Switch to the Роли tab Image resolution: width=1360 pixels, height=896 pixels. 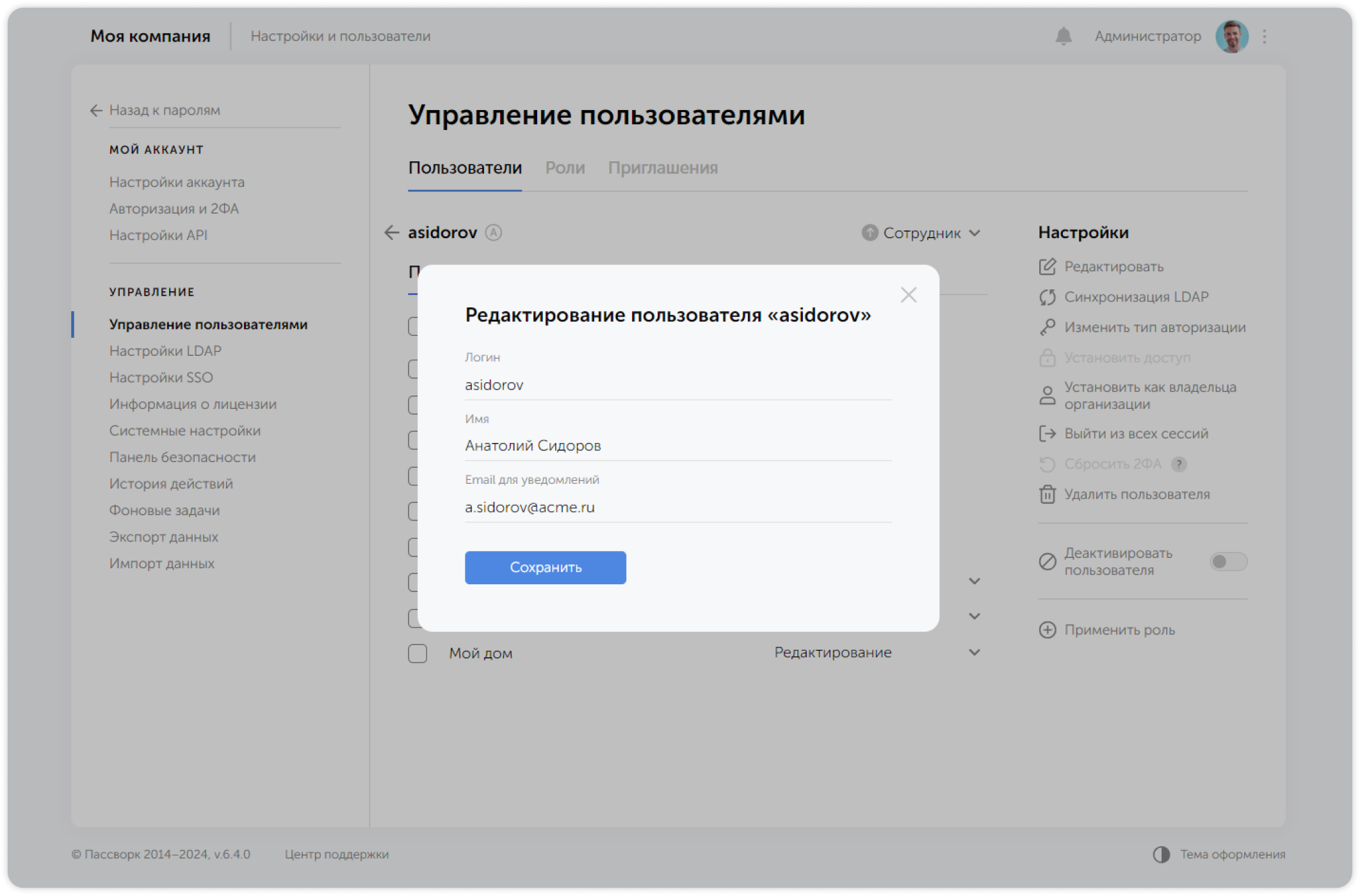565,168
